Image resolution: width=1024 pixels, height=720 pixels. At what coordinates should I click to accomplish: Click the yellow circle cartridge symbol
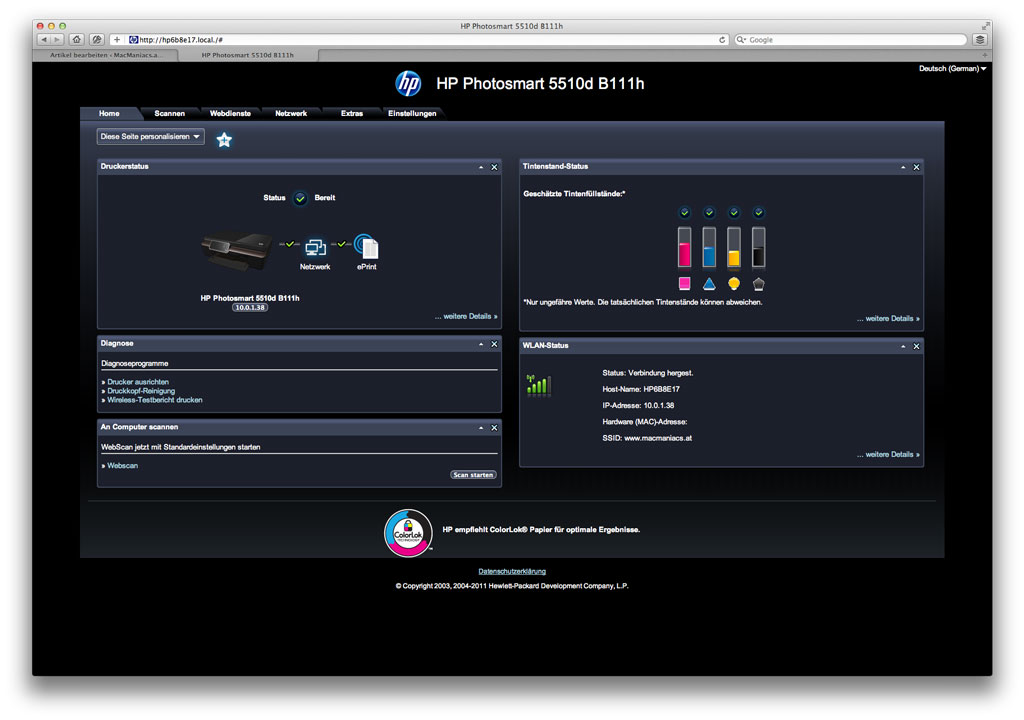[x=734, y=284]
